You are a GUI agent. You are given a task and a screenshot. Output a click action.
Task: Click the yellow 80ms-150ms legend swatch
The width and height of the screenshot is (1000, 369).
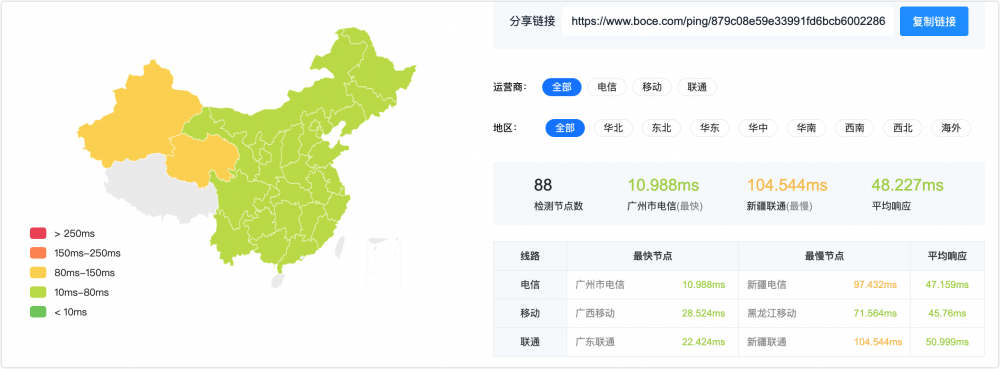click(38, 273)
